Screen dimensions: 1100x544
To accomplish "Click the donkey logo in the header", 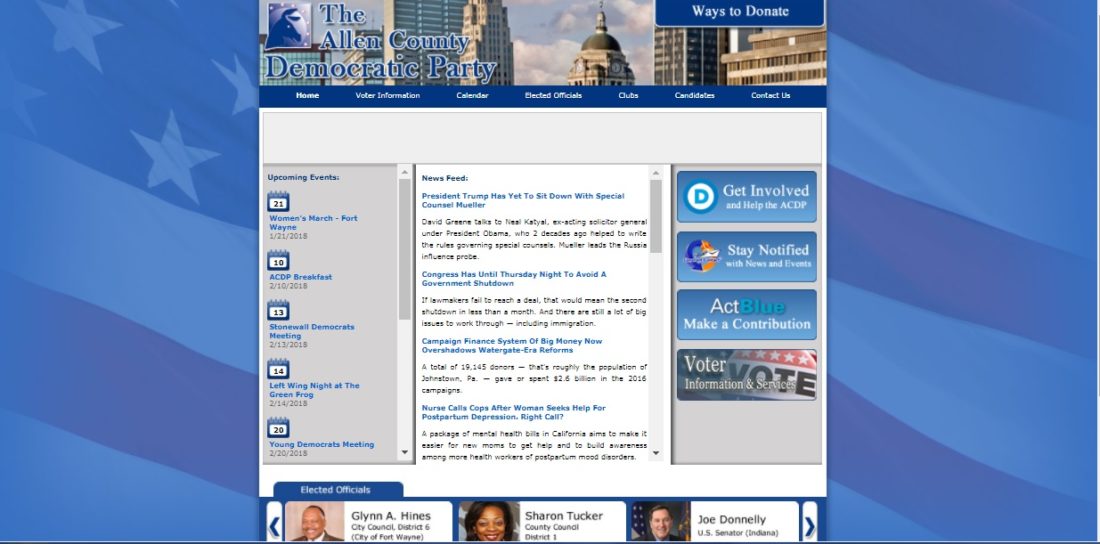I will tap(288, 26).
